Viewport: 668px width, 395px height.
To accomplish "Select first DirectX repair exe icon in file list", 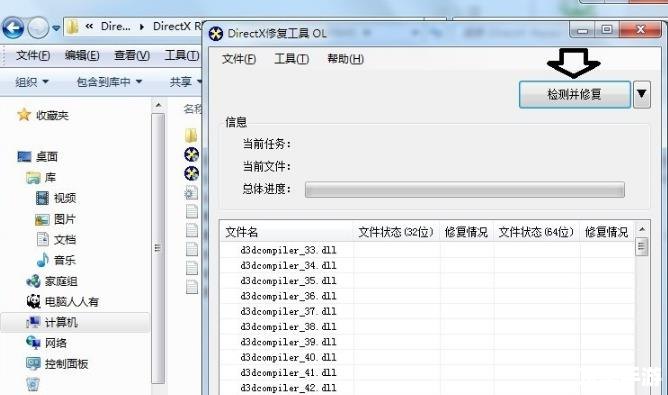I will [x=192, y=154].
